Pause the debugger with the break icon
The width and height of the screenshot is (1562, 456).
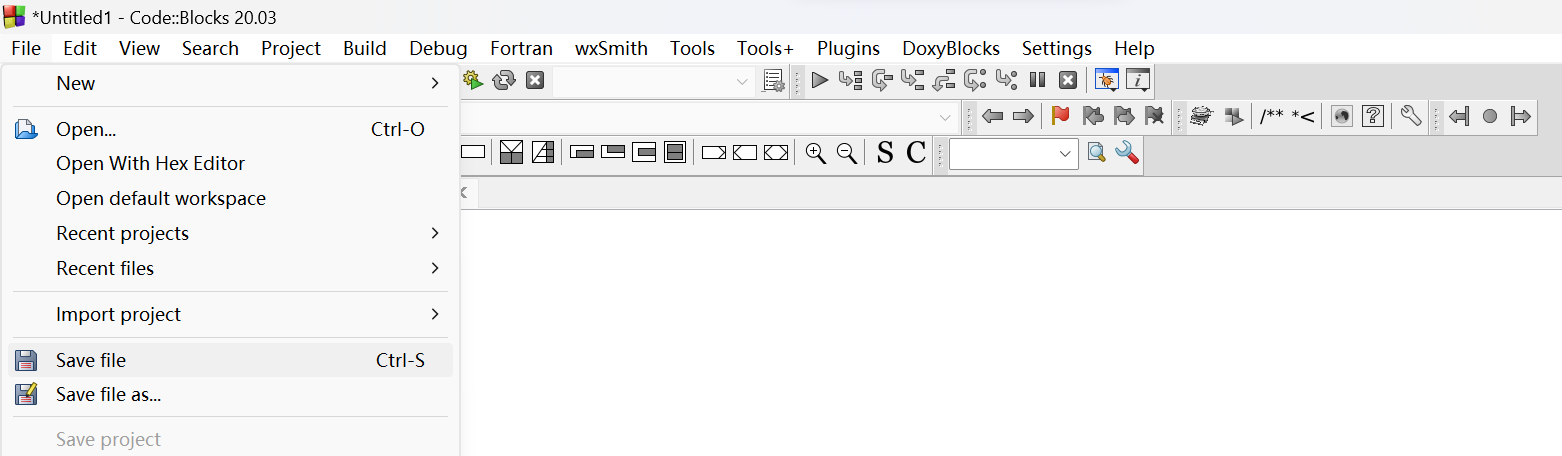coord(1037,80)
